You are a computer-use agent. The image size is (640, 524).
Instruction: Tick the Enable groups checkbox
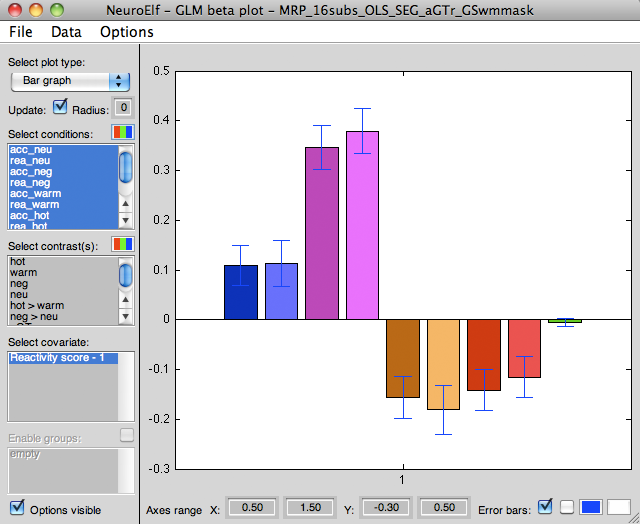(126, 435)
